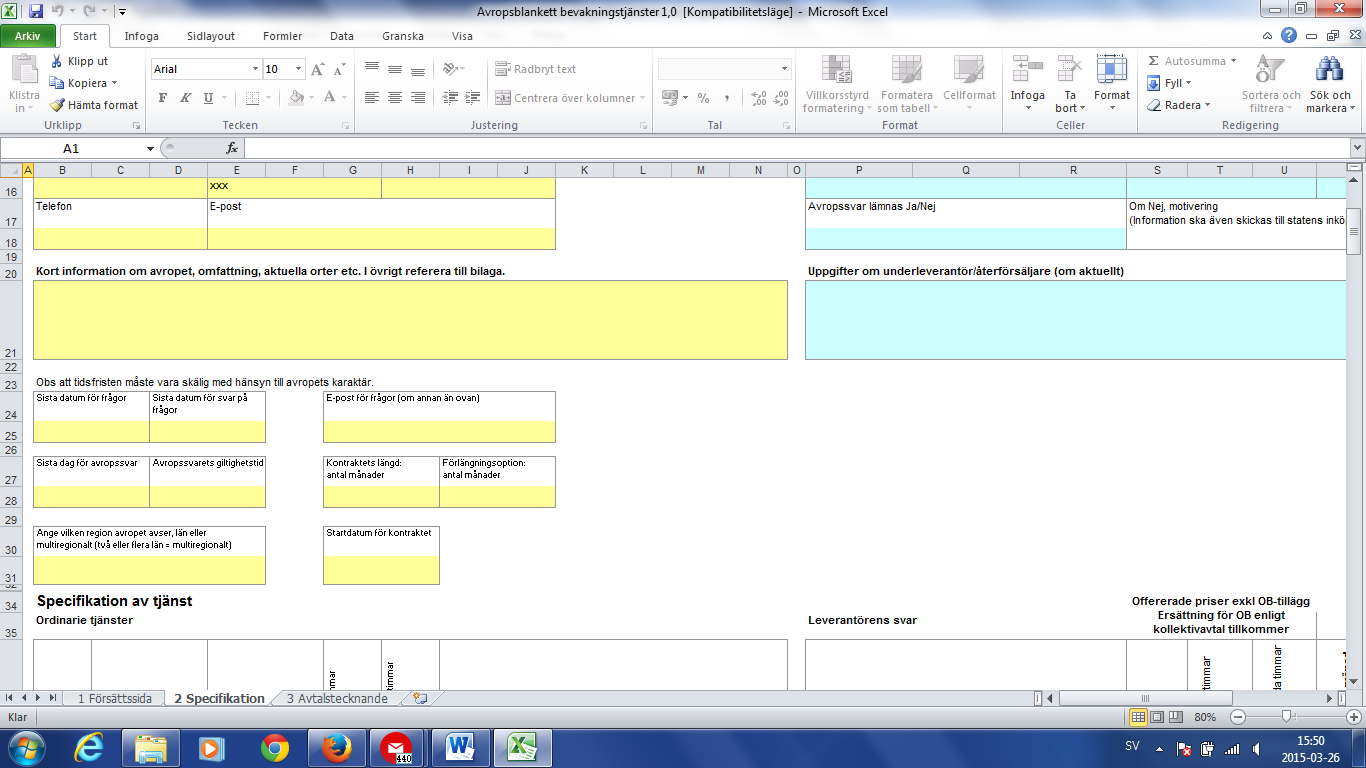Open Formatera som tabell gallery
1366x768 pixels.
pos(905,84)
